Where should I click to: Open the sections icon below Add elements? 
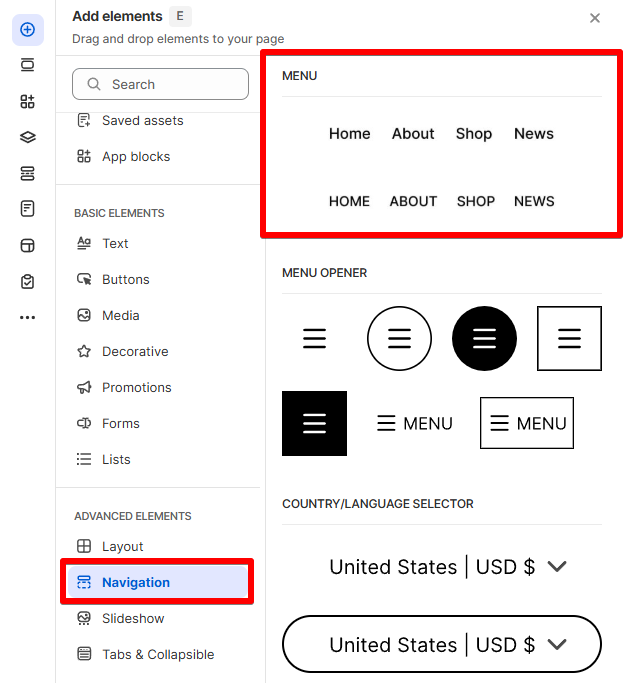point(27,65)
